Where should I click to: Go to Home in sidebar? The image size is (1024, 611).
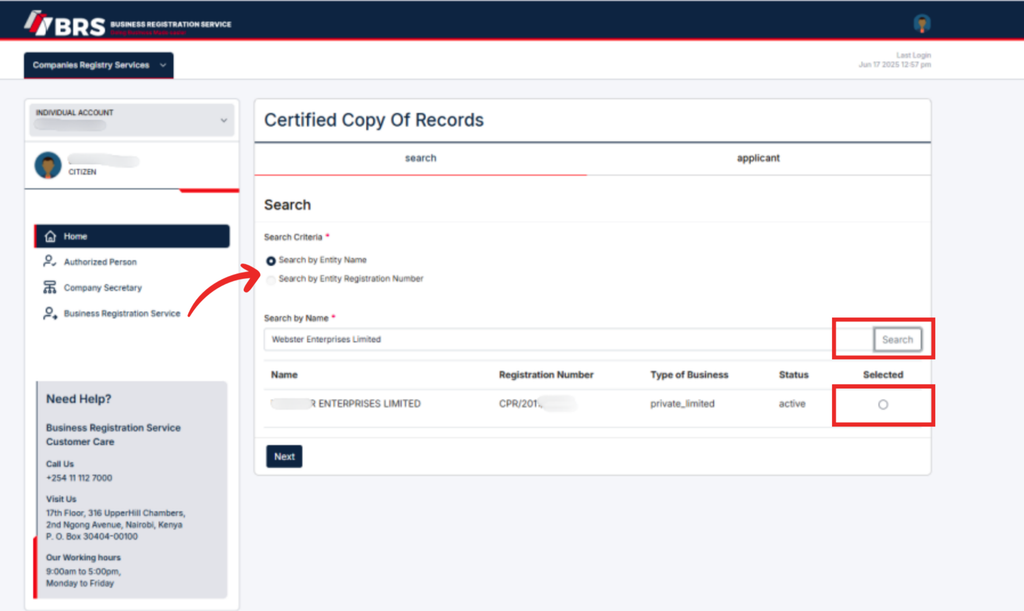tap(132, 236)
